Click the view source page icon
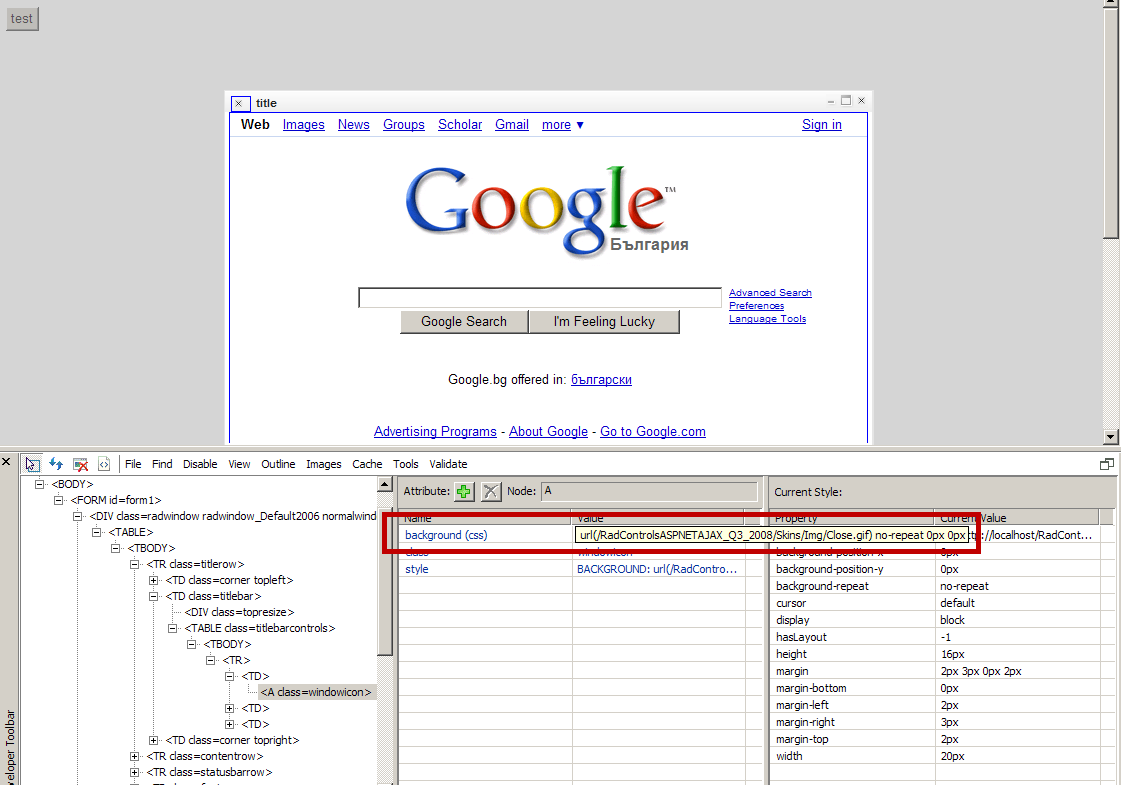 [x=104, y=464]
